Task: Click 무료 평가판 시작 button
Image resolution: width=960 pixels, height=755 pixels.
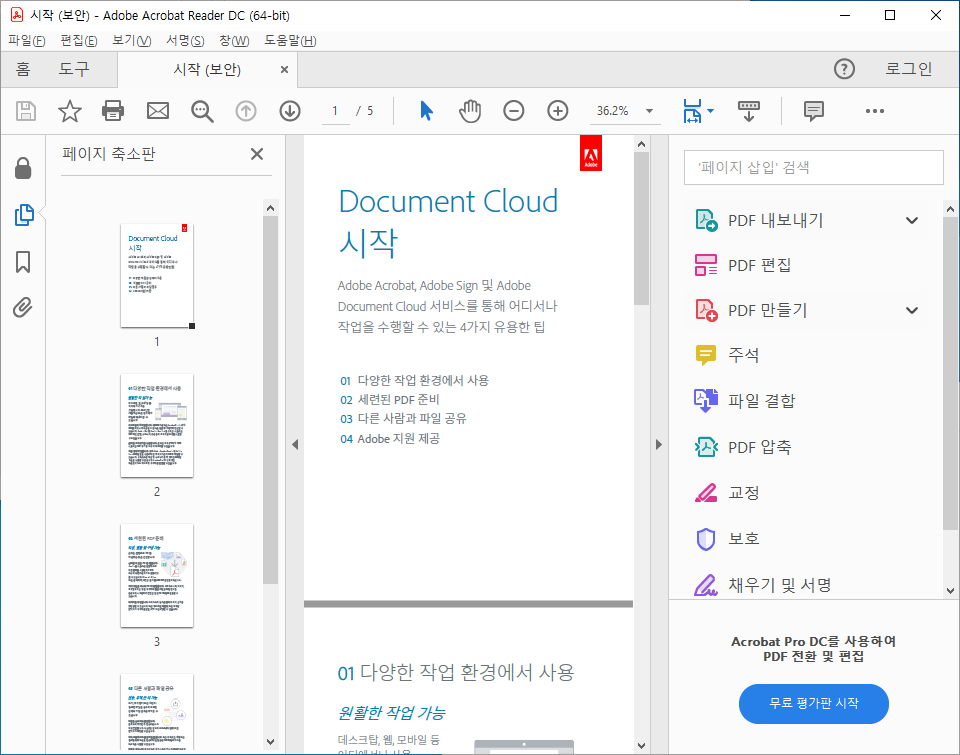Action: [814, 704]
